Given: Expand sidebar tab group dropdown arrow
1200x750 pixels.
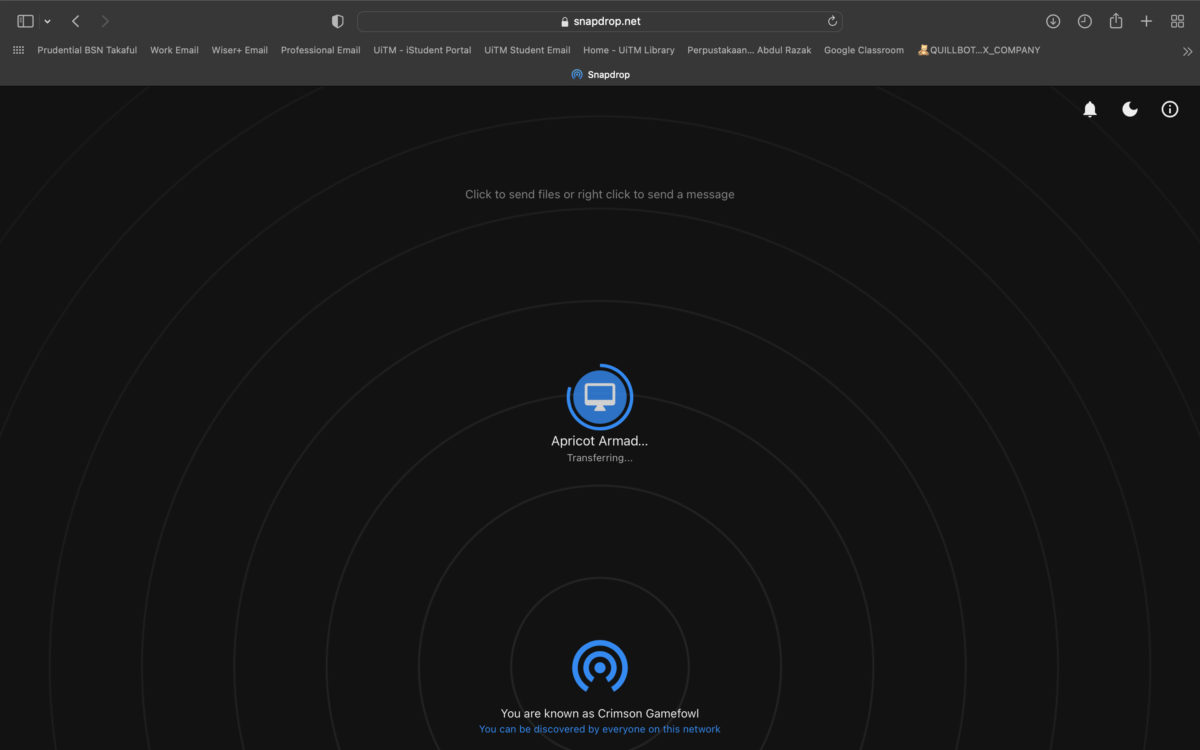Looking at the screenshot, I should [47, 21].
